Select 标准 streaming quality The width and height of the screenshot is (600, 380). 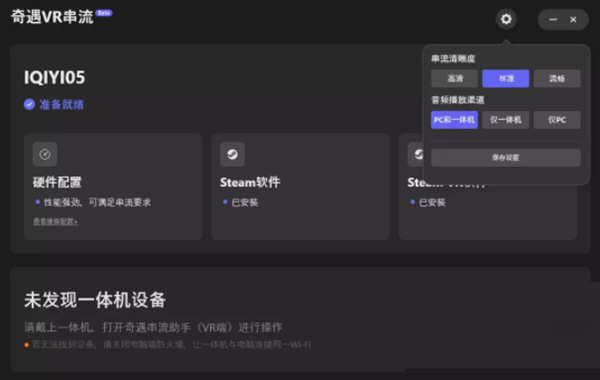(505, 78)
